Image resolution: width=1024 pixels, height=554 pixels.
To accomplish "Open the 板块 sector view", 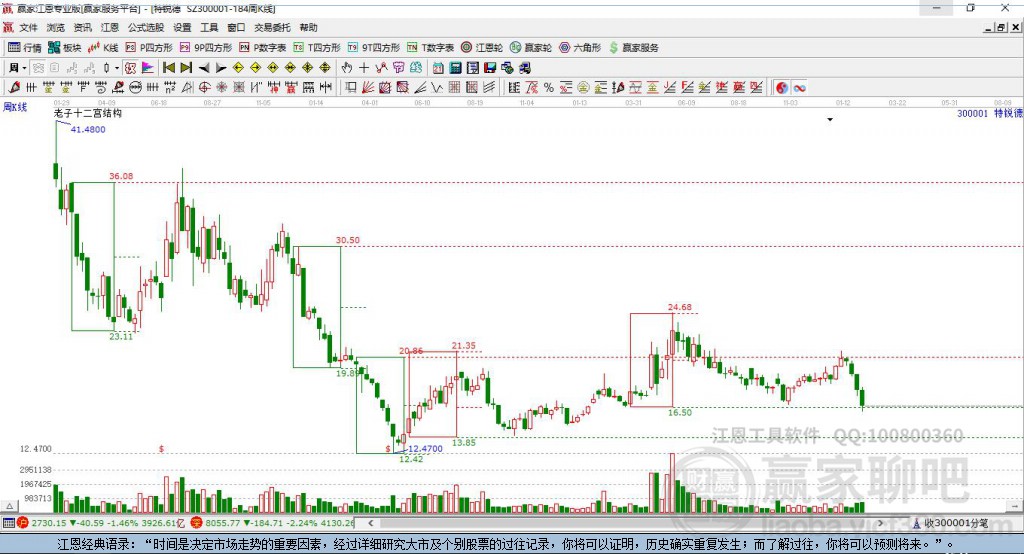I will click(64, 48).
